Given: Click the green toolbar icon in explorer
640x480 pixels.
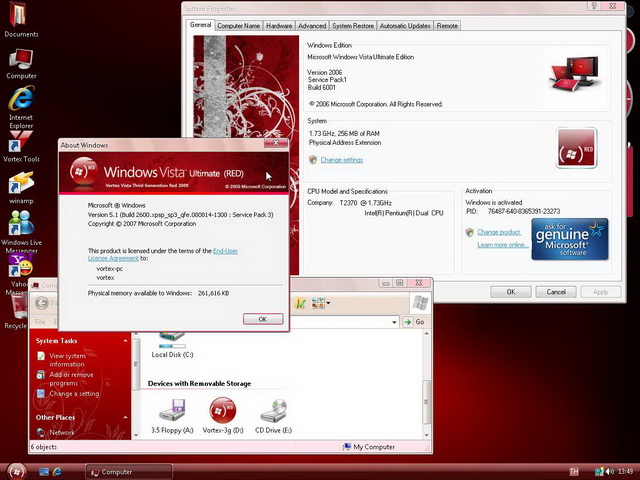Looking at the screenshot, I should (300, 303).
